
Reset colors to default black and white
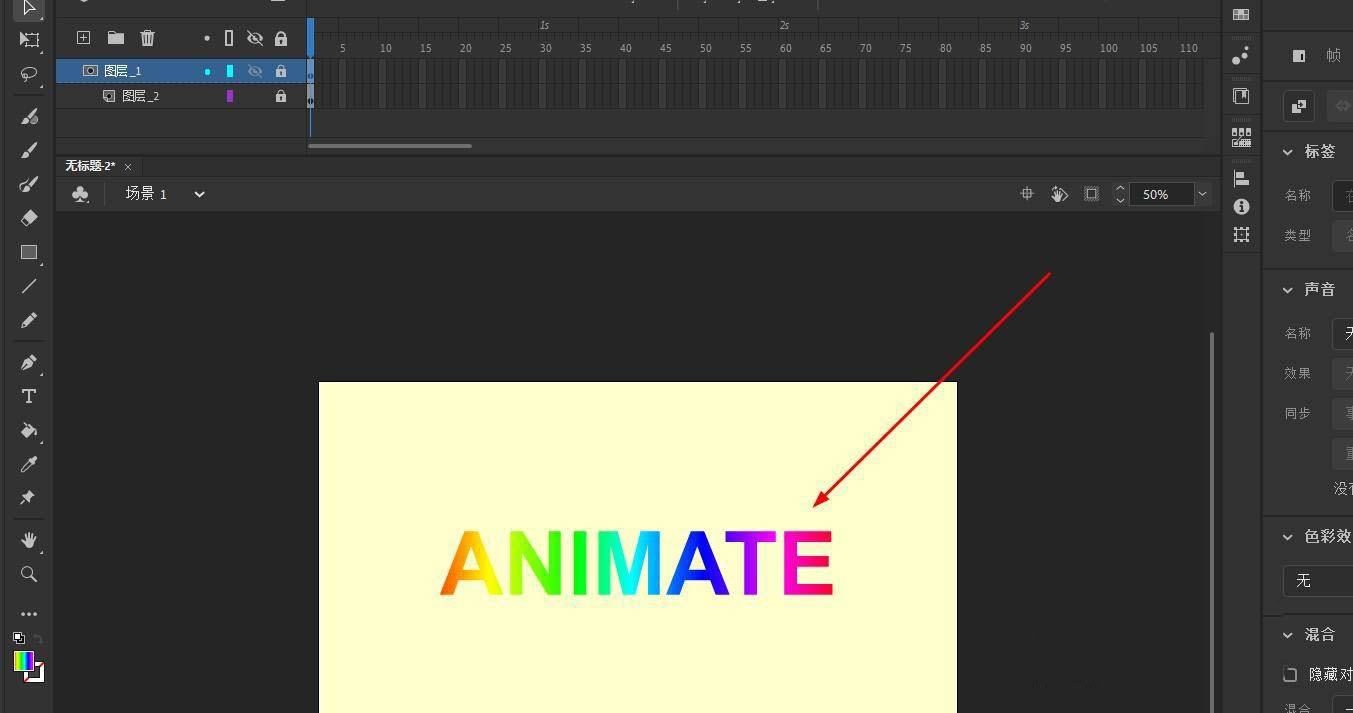19,638
